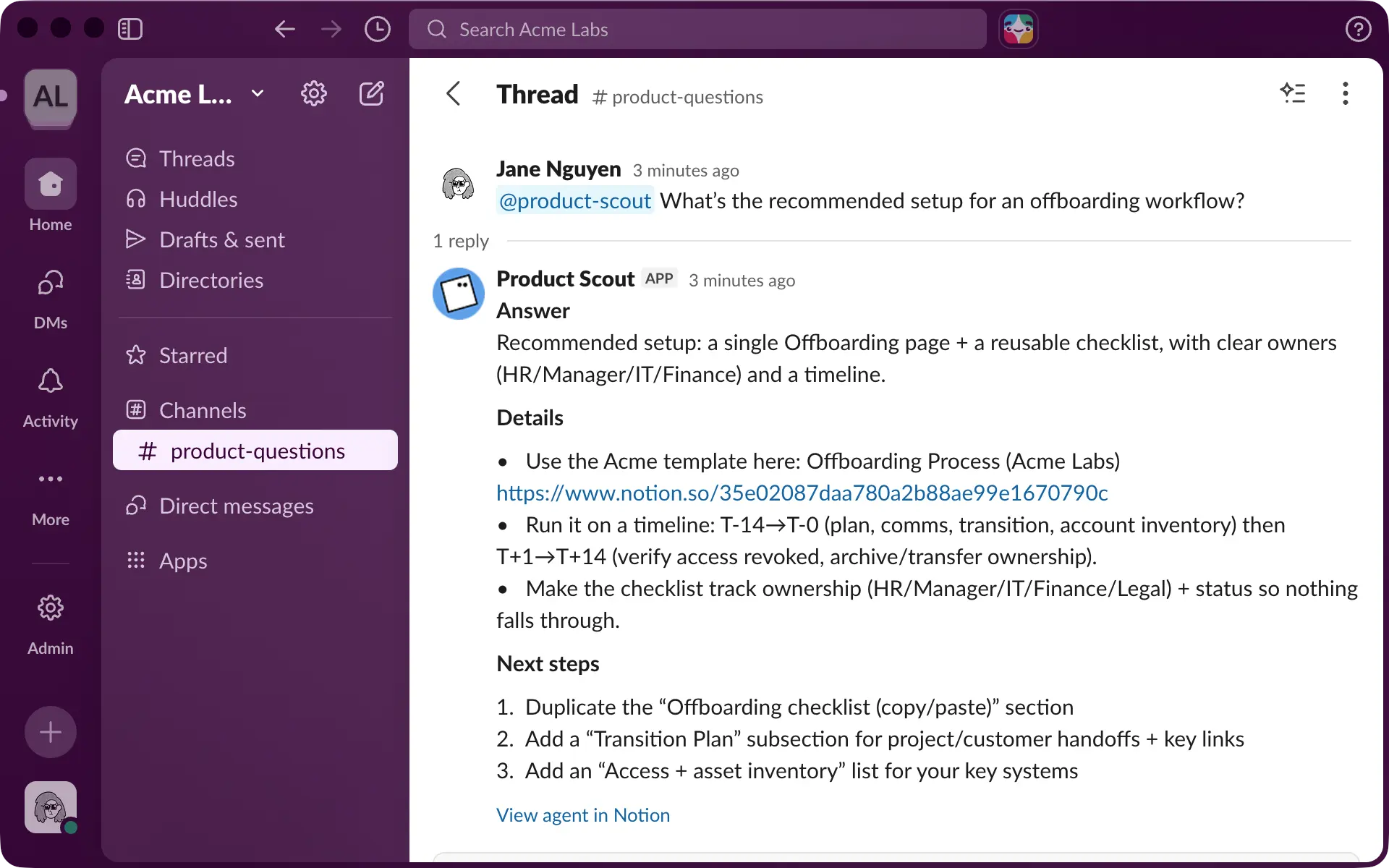Open the help question mark icon
Viewport: 1389px width, 868px height.
point(1359,29)
